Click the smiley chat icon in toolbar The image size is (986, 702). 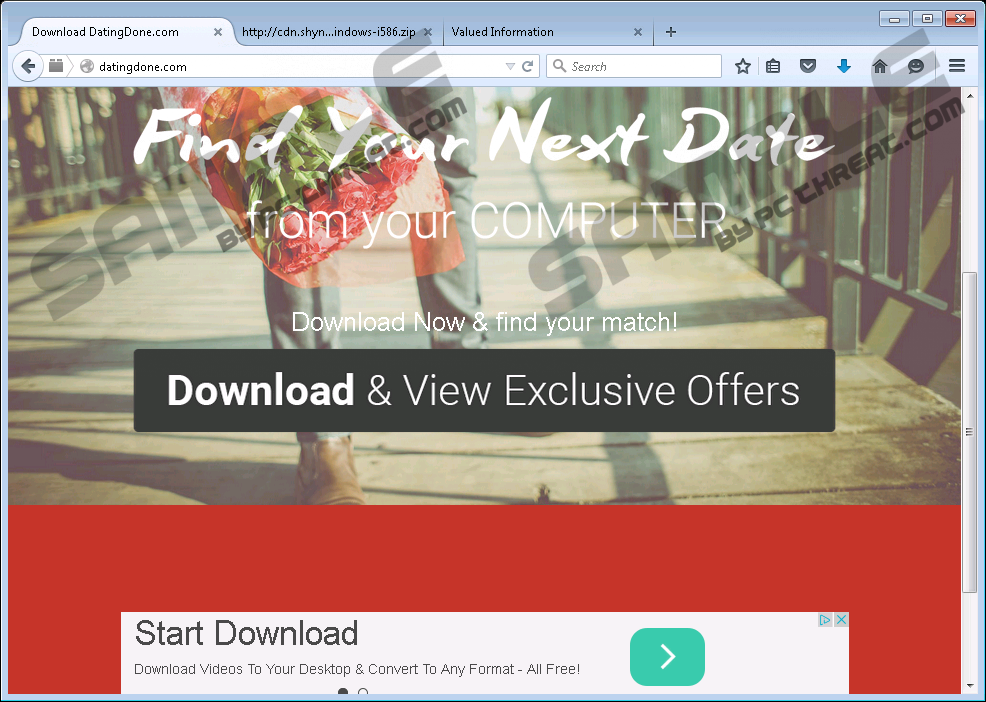916,67
